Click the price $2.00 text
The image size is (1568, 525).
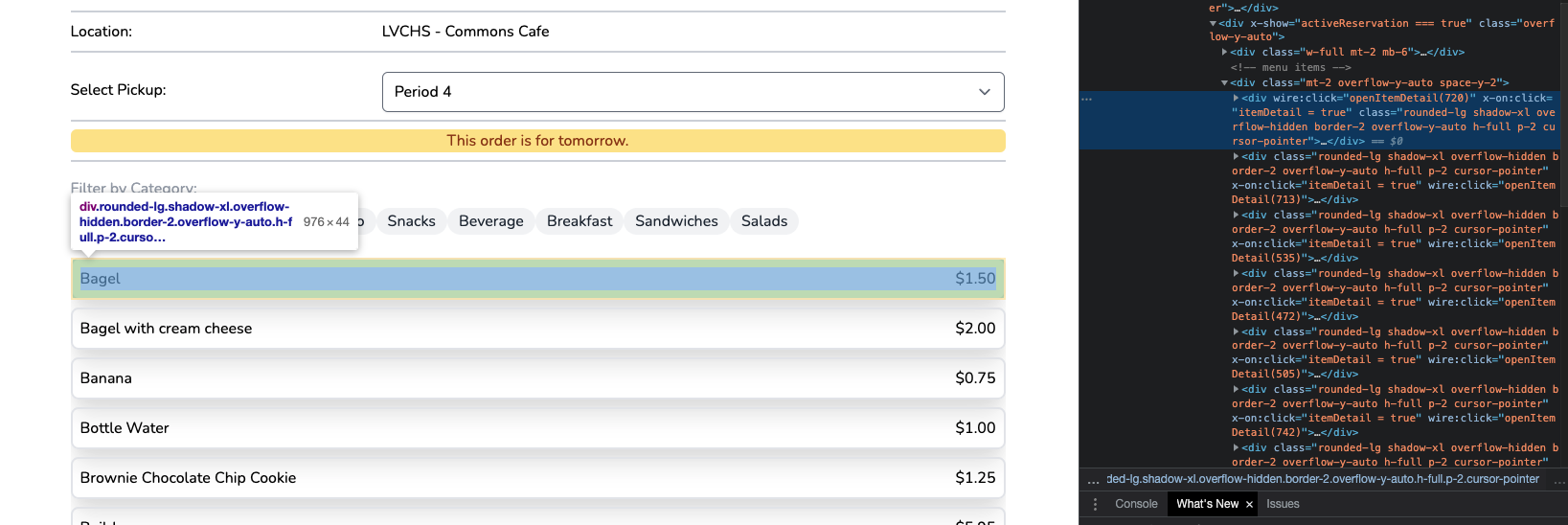[975, 329]
